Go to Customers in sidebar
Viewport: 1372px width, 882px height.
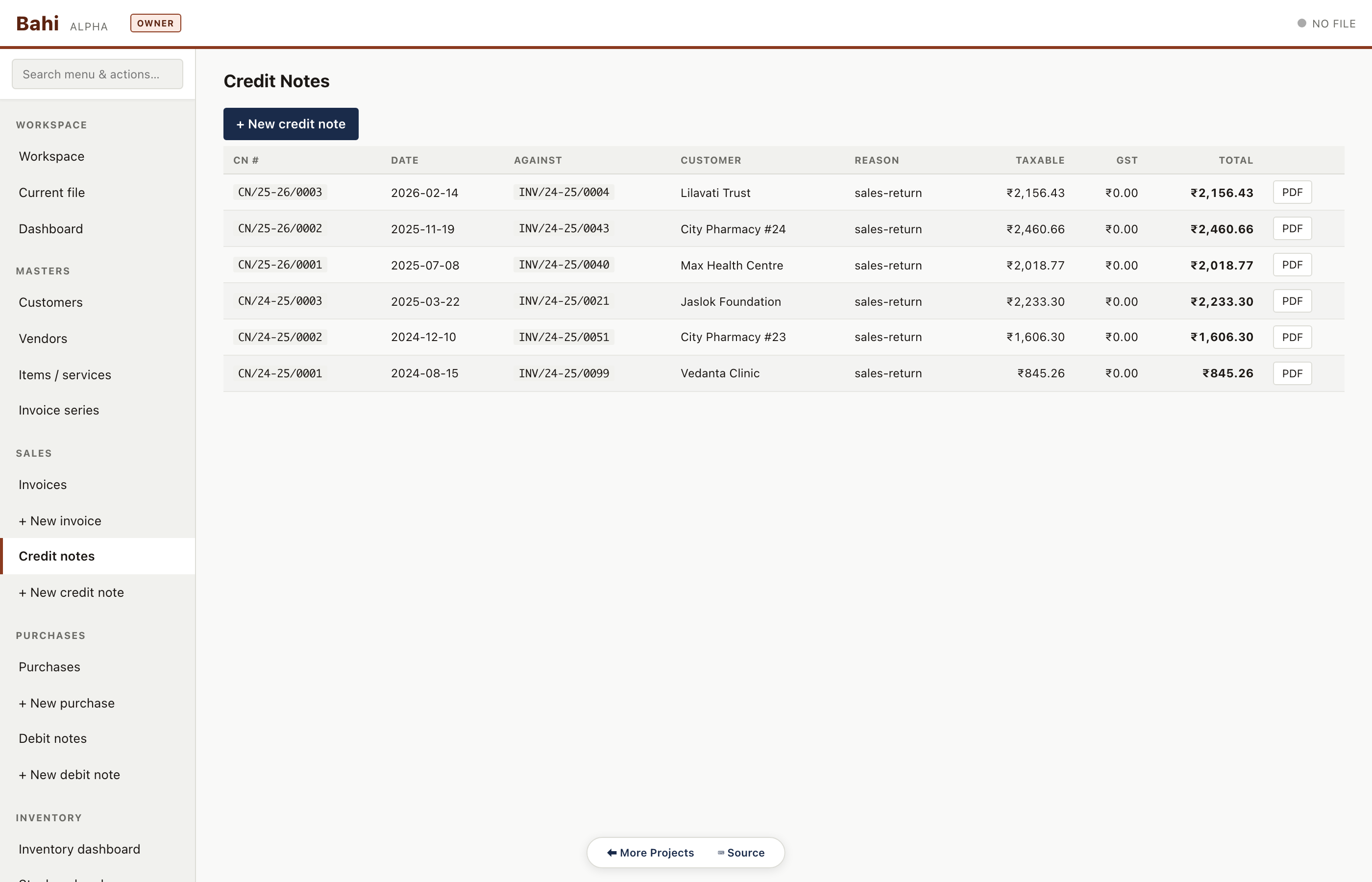click(x=51, y=302)
